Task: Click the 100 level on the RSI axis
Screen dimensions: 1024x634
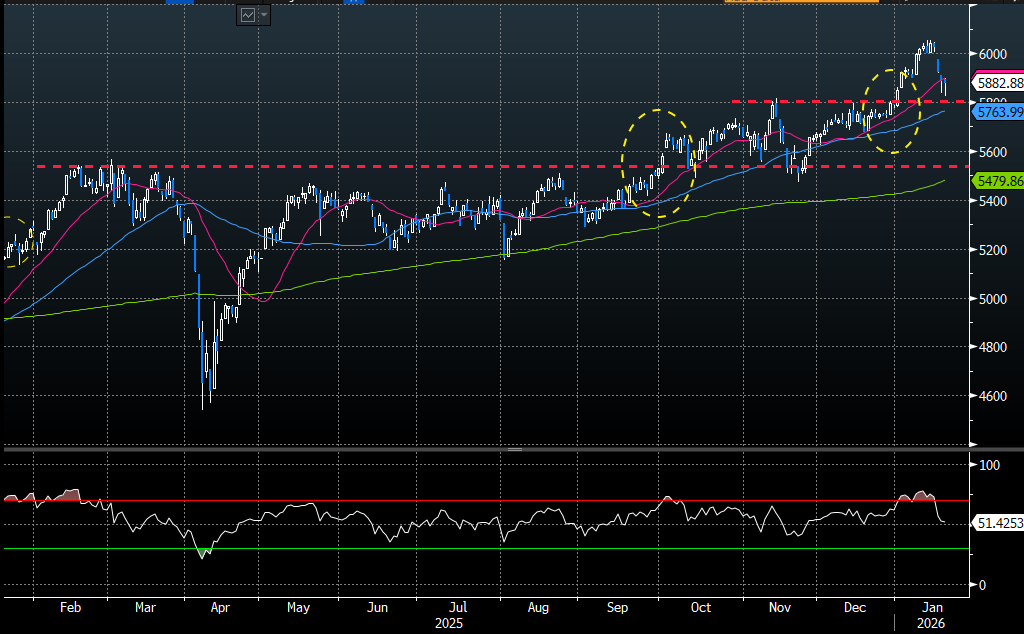Action: 990,466
